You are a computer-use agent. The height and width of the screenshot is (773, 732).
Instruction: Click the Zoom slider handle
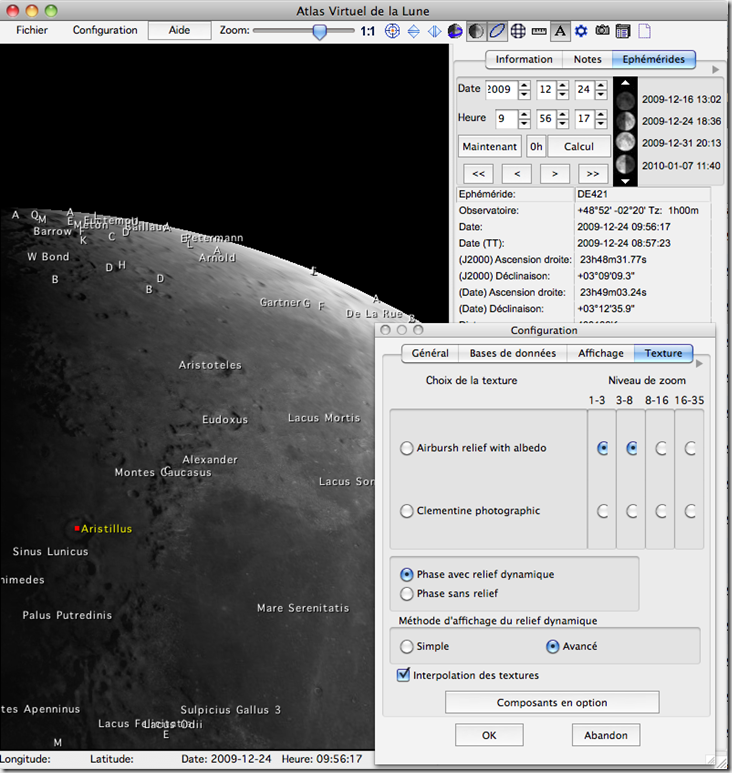tap(320, 32)
